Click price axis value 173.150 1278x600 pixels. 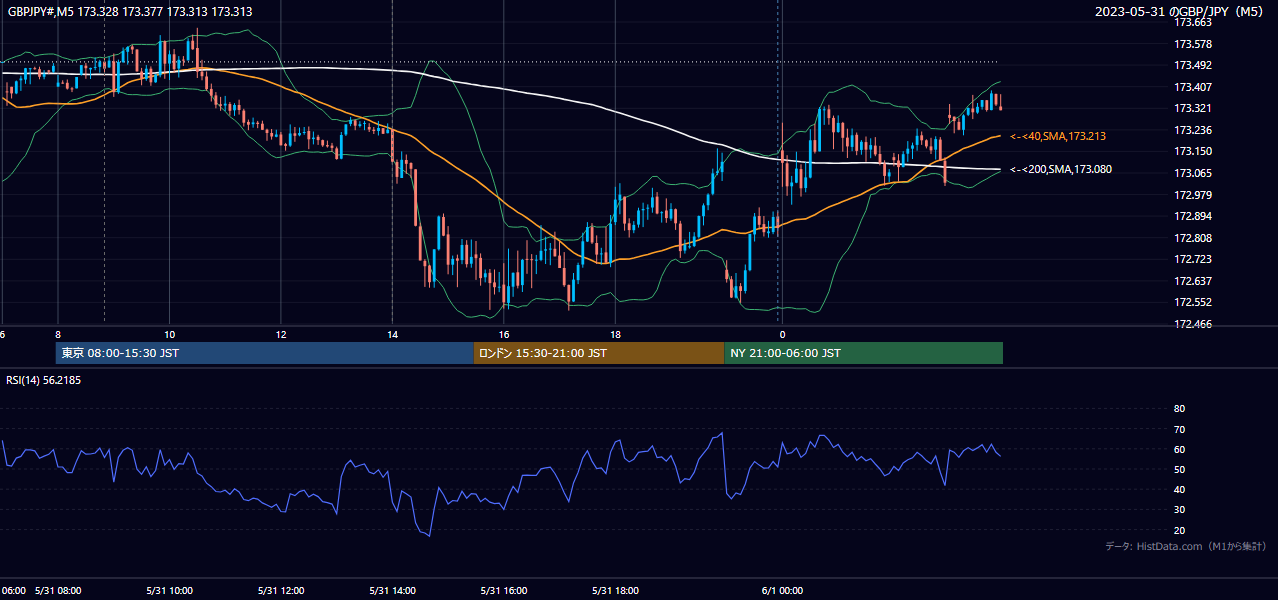click(x=1193, y=152)
